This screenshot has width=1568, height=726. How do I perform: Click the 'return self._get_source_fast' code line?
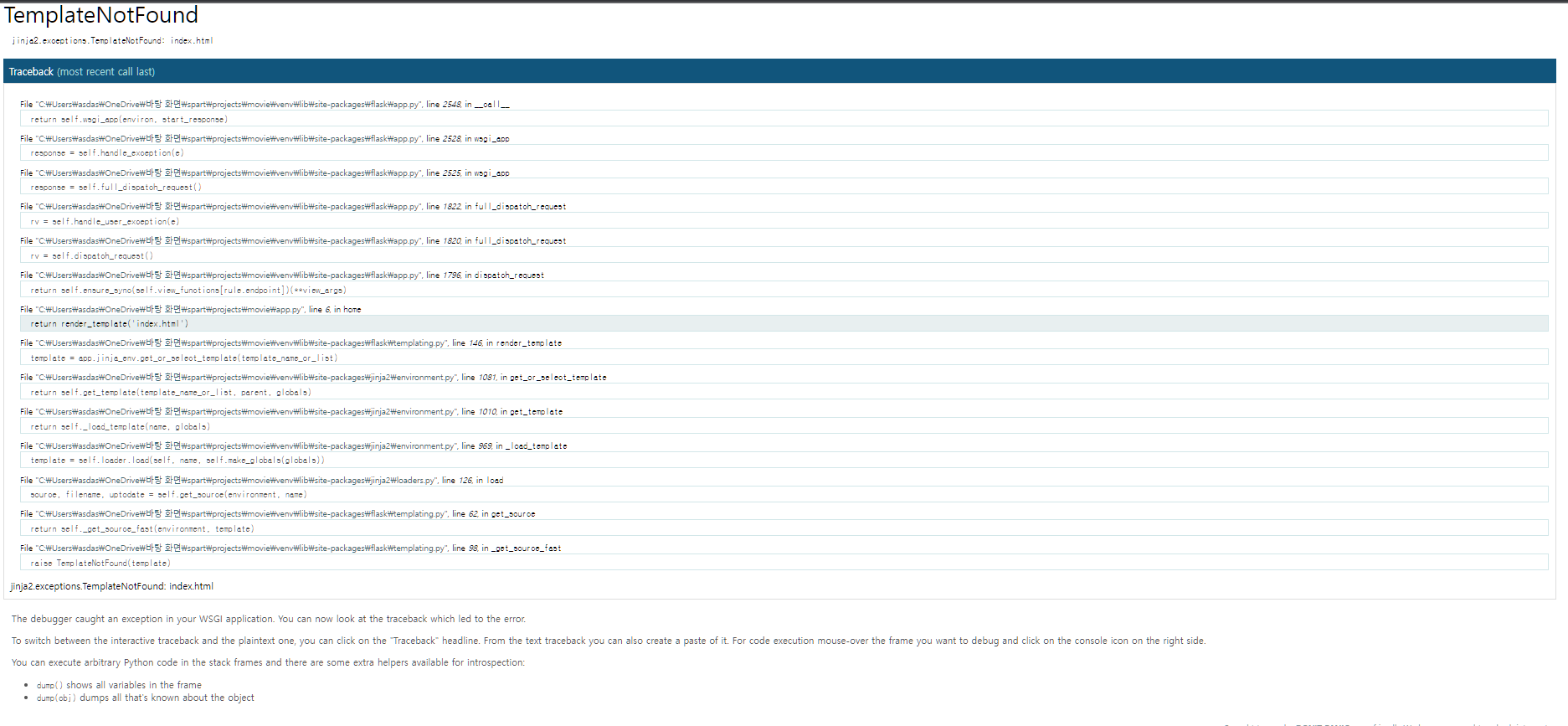[x=141, y=529]
